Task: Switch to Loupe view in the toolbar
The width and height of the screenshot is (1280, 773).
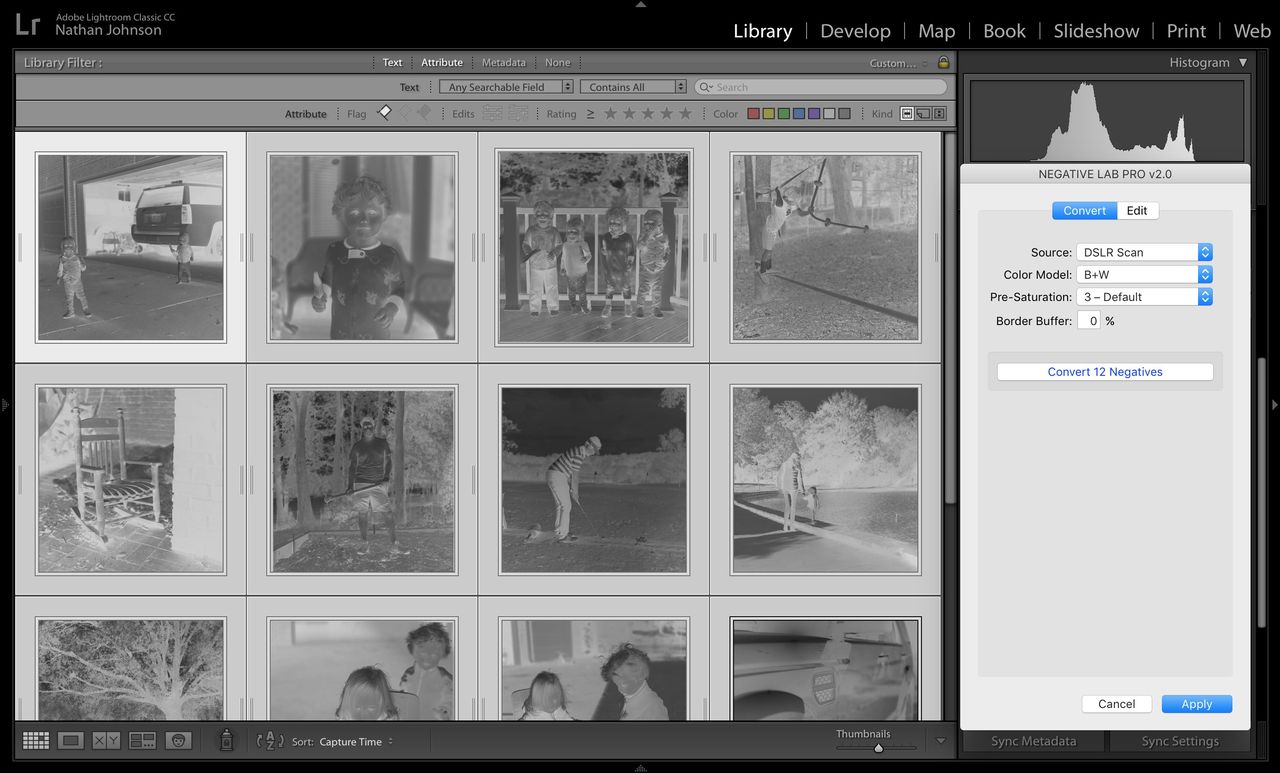Action: 70,741
